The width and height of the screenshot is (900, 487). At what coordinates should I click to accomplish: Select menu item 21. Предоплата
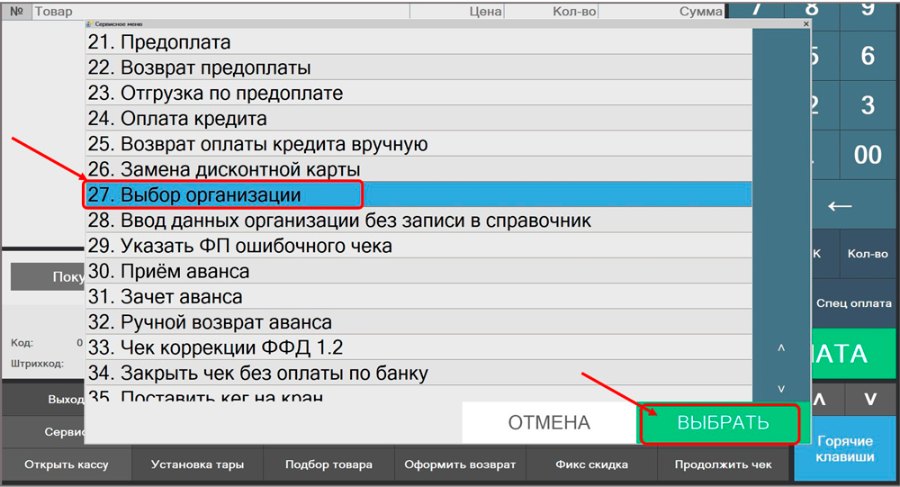418,42
